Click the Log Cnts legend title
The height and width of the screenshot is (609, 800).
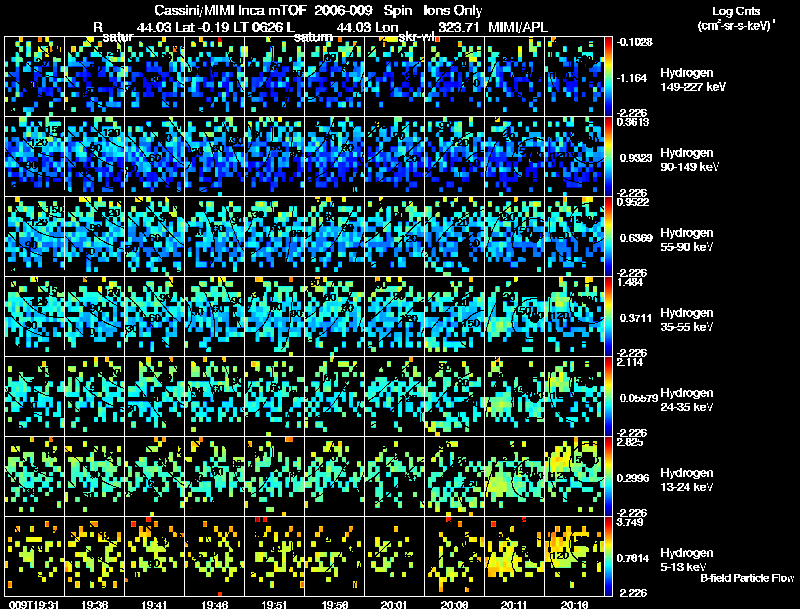pyautogui.click(x=736, y=11)
